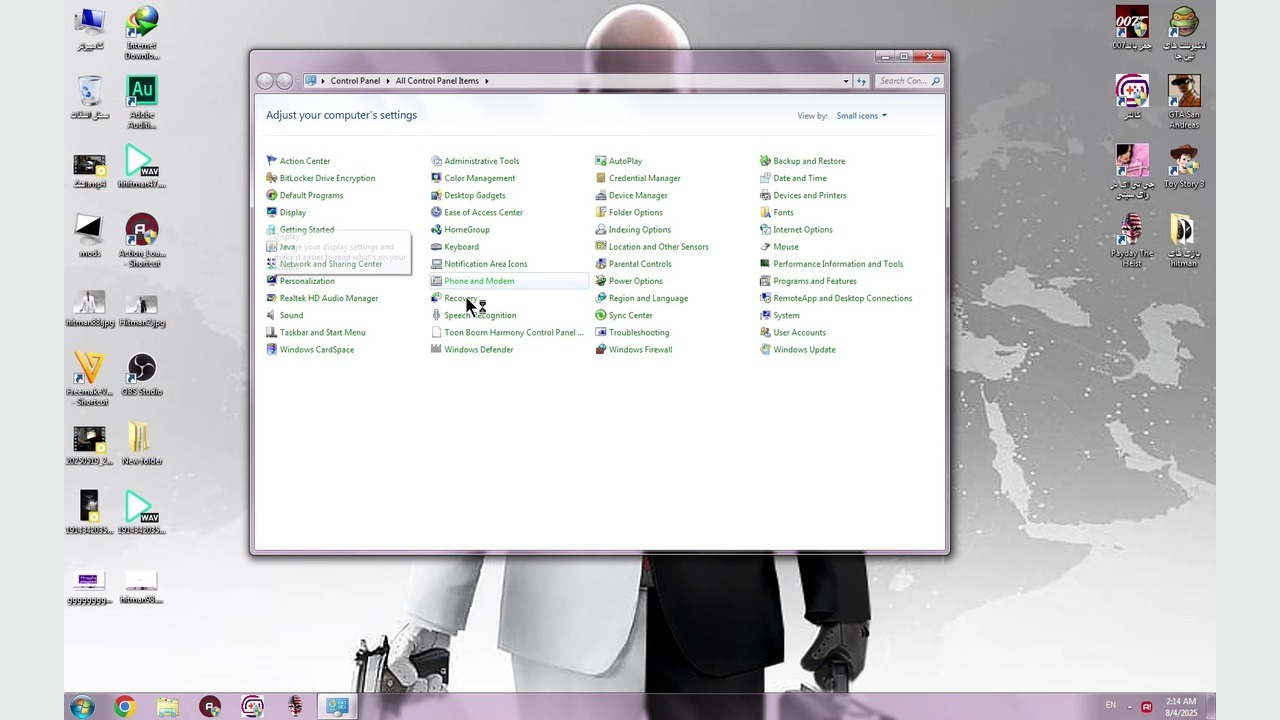Open the taskbar clock showing 2:14 AM
Image resolution: width=1280 pixels, height=720 pixels.
[1181, 707]
